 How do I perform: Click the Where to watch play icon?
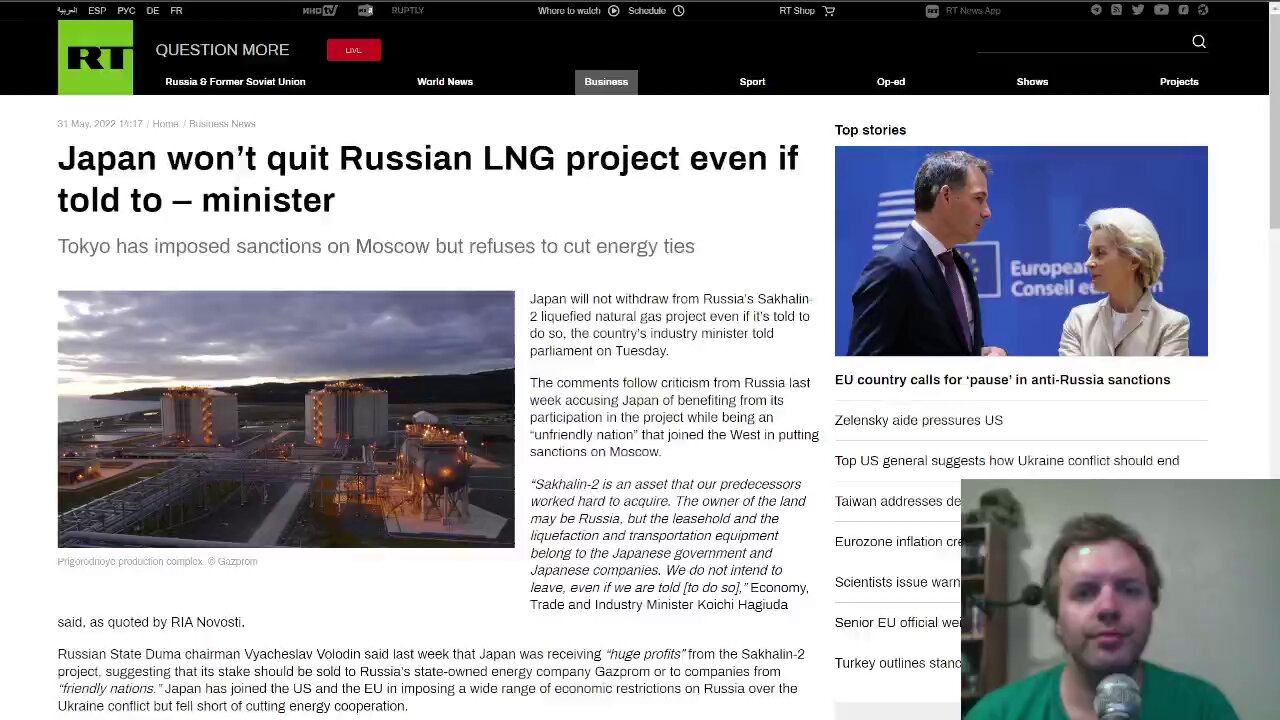point(614,11)
